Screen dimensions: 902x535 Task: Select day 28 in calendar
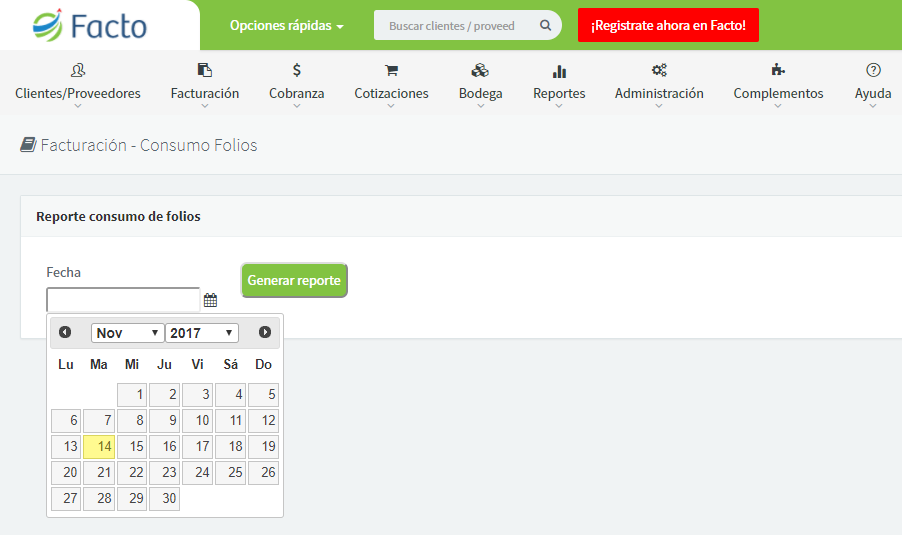(x=99, y=498)
